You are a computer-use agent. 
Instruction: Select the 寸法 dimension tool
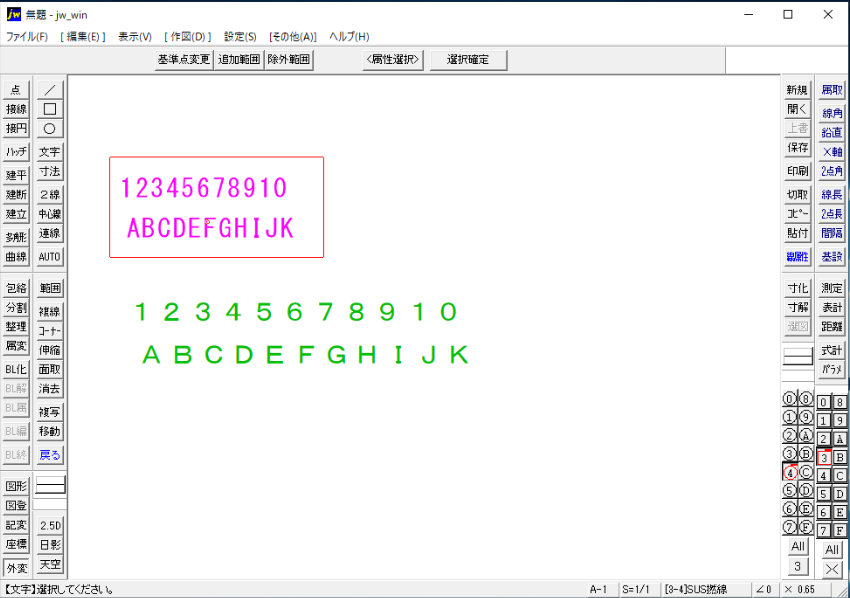coord(49,171)
